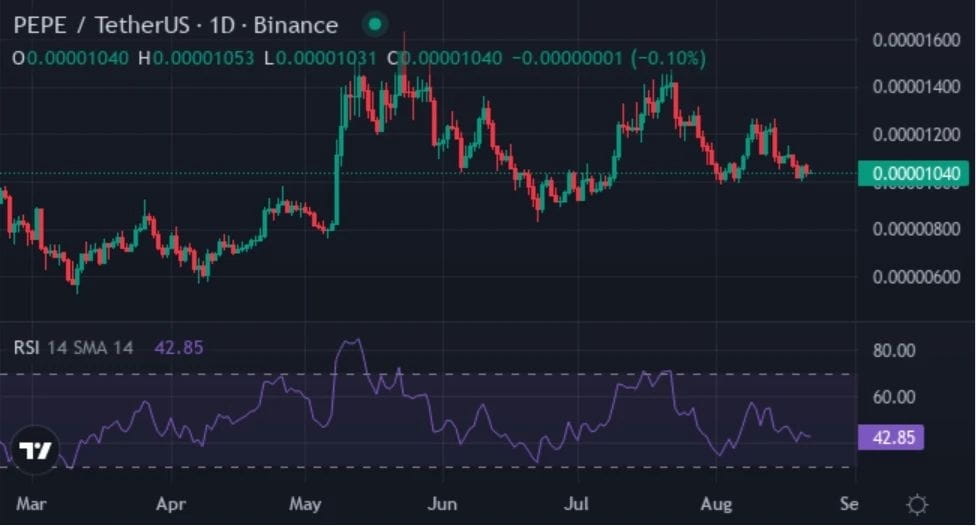The width and height of the screenshot is (976, 526).
Task: Click the PEPE / TetherUS symbol title
Action: tap(101, 25)
